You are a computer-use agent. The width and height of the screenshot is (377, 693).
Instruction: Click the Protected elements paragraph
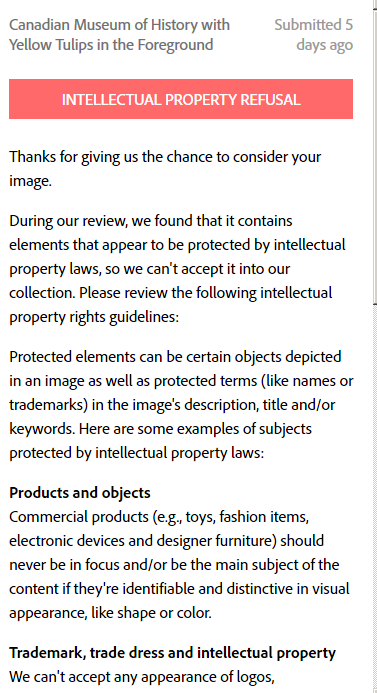coord(181,404)
